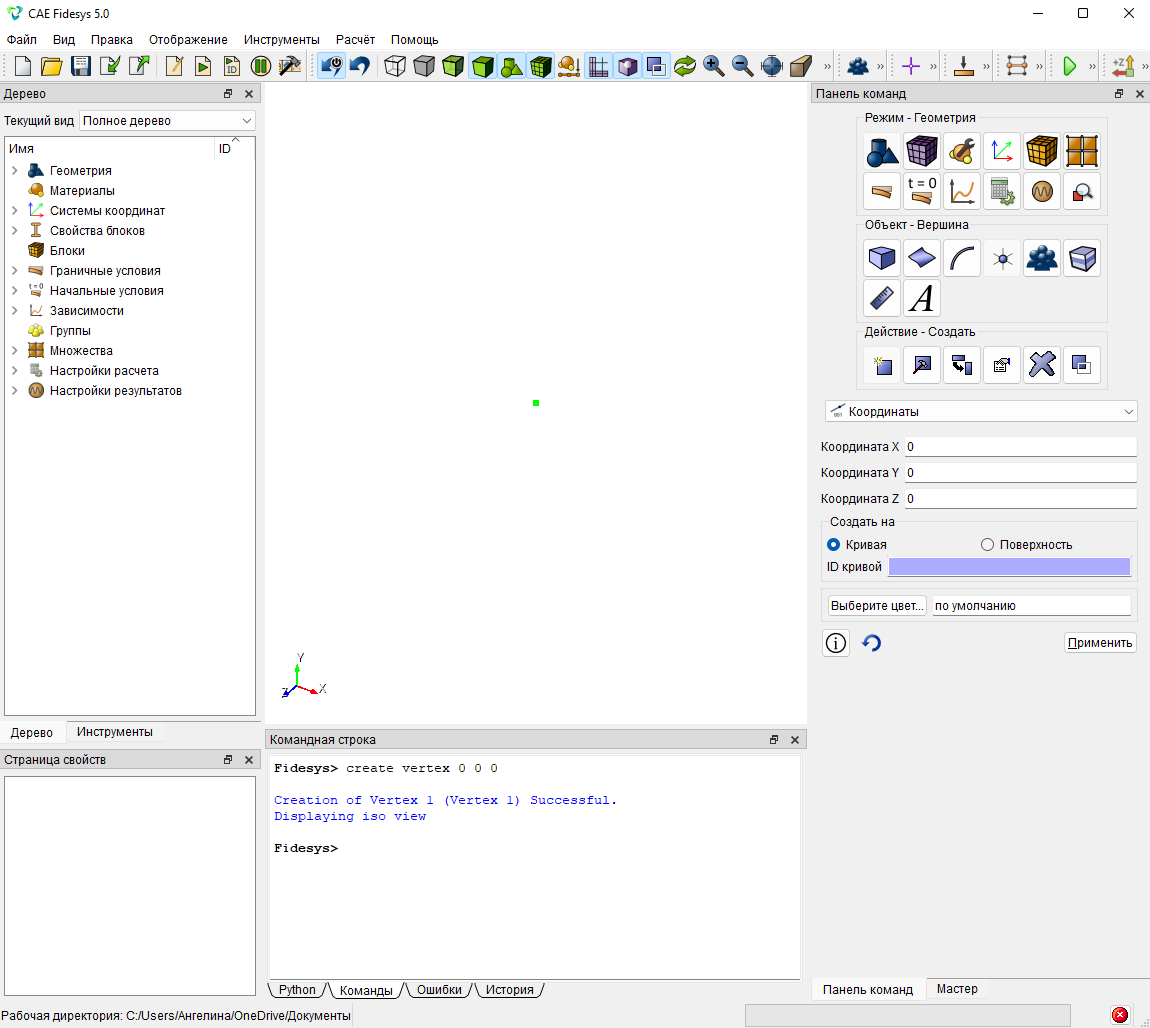Undock the 'Командная строка' panel
The image size is (1150, 1028).
(x=774, y=740)
